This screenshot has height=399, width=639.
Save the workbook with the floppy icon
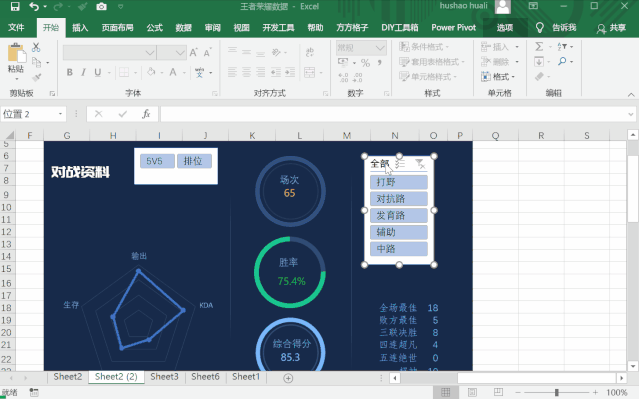coord(15,7)
